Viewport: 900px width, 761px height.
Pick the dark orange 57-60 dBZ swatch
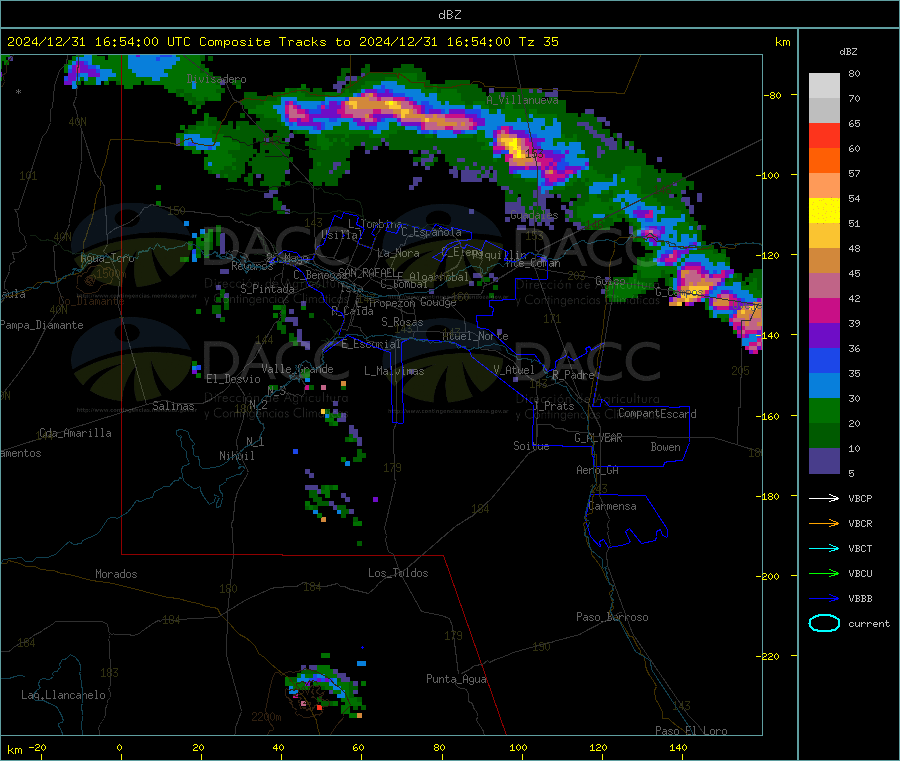824,161
